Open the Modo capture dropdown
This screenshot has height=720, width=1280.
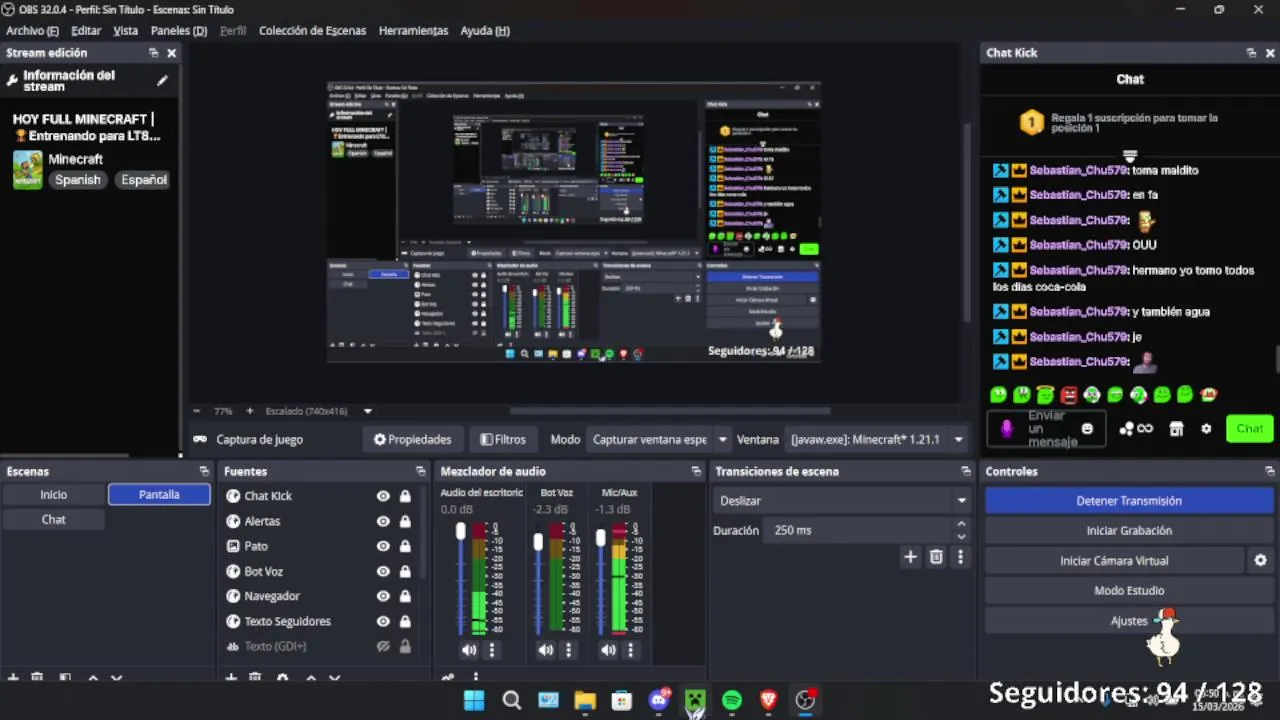click(x=660, y=439)
